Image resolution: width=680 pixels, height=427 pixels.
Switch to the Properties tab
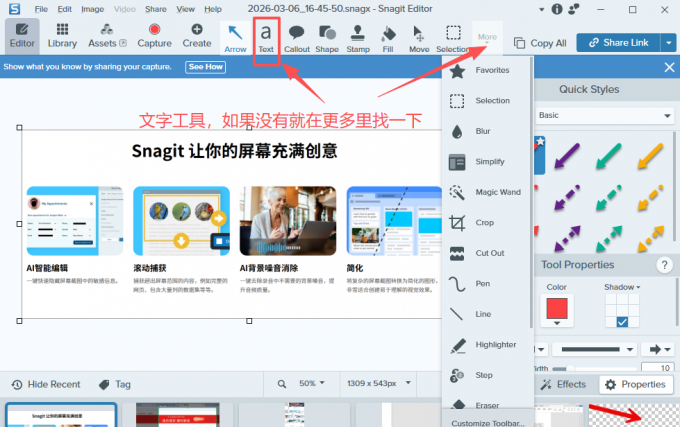(636, 385)
